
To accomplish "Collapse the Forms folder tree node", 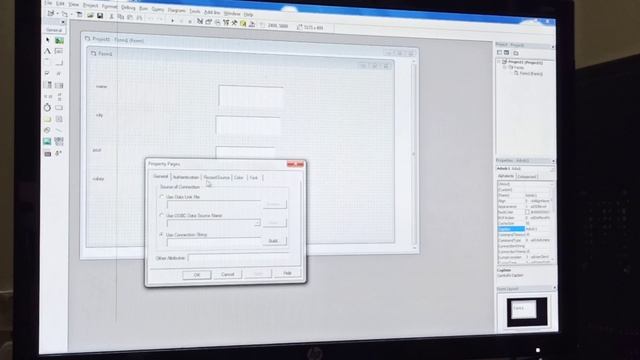I will tap(505, 67).
